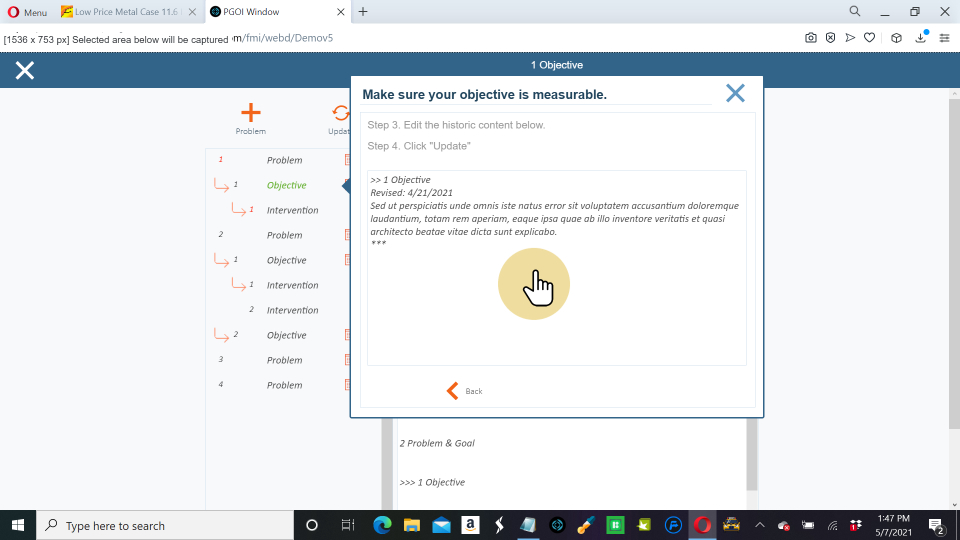The width and height of the screenshot is (960, 540).
Task: Open the Opera Menu button
Action: [27, 12]
